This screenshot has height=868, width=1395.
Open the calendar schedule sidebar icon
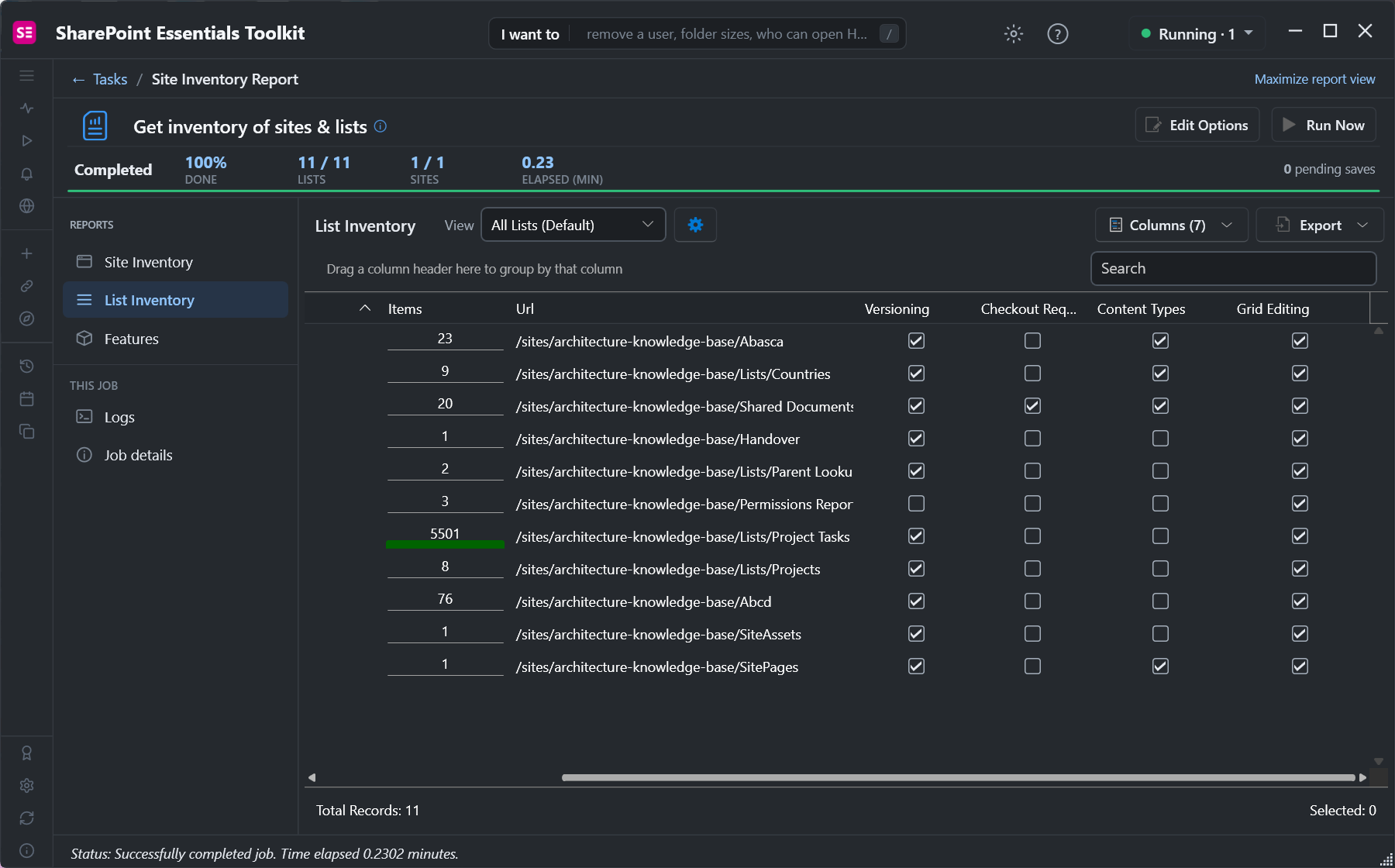coord(26,398)
